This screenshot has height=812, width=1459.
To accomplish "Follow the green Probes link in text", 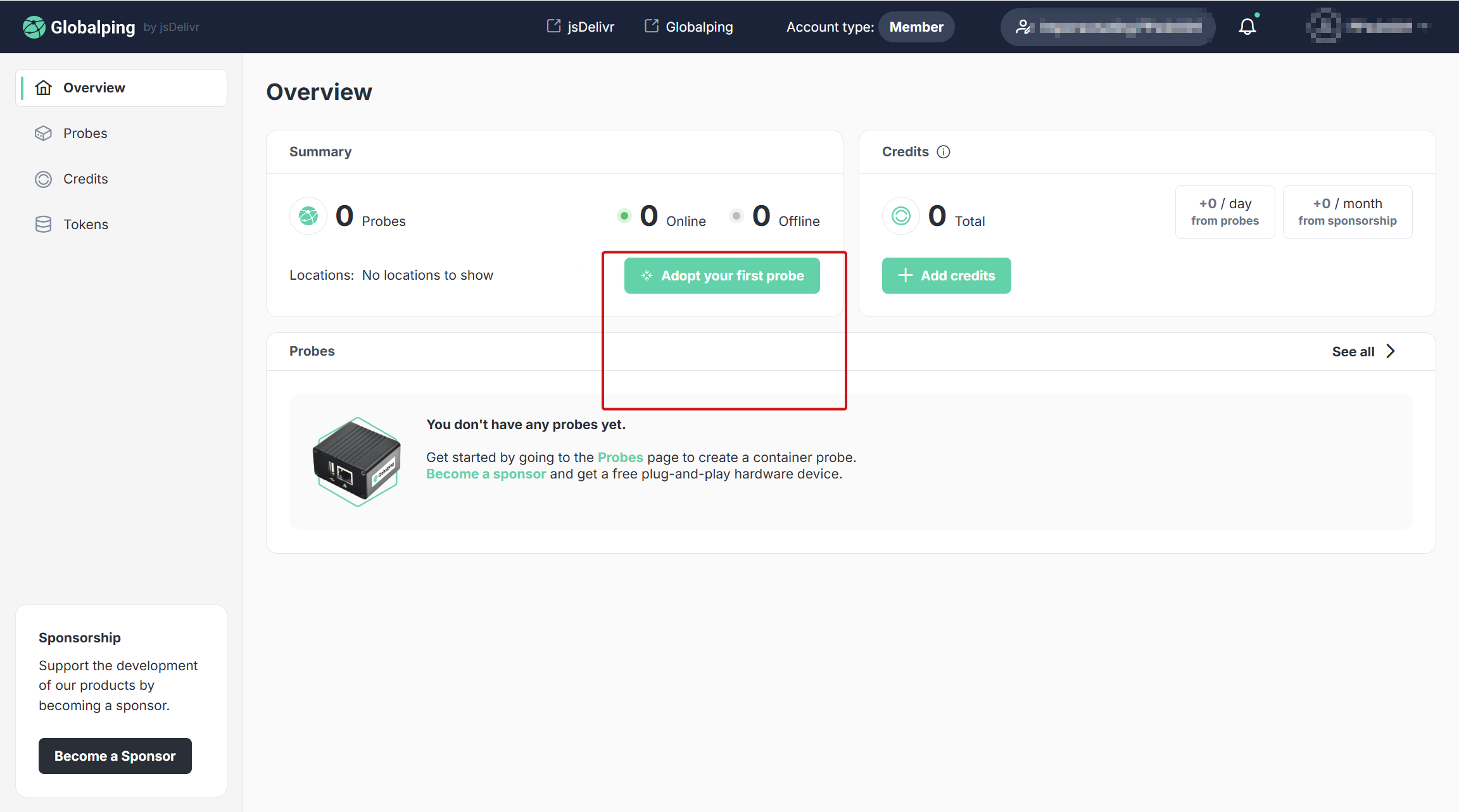I will 620,458.
